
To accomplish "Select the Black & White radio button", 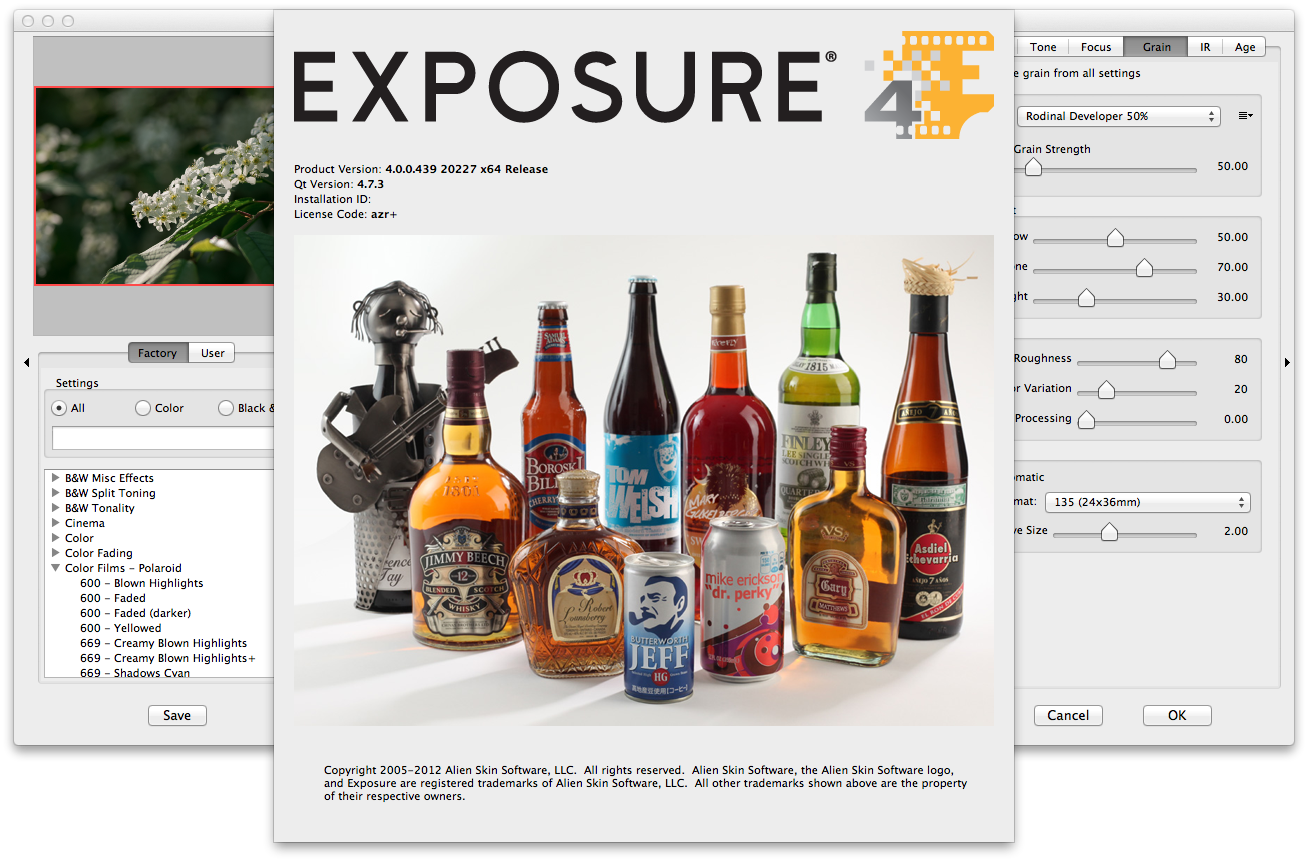I will click(226, 408).
